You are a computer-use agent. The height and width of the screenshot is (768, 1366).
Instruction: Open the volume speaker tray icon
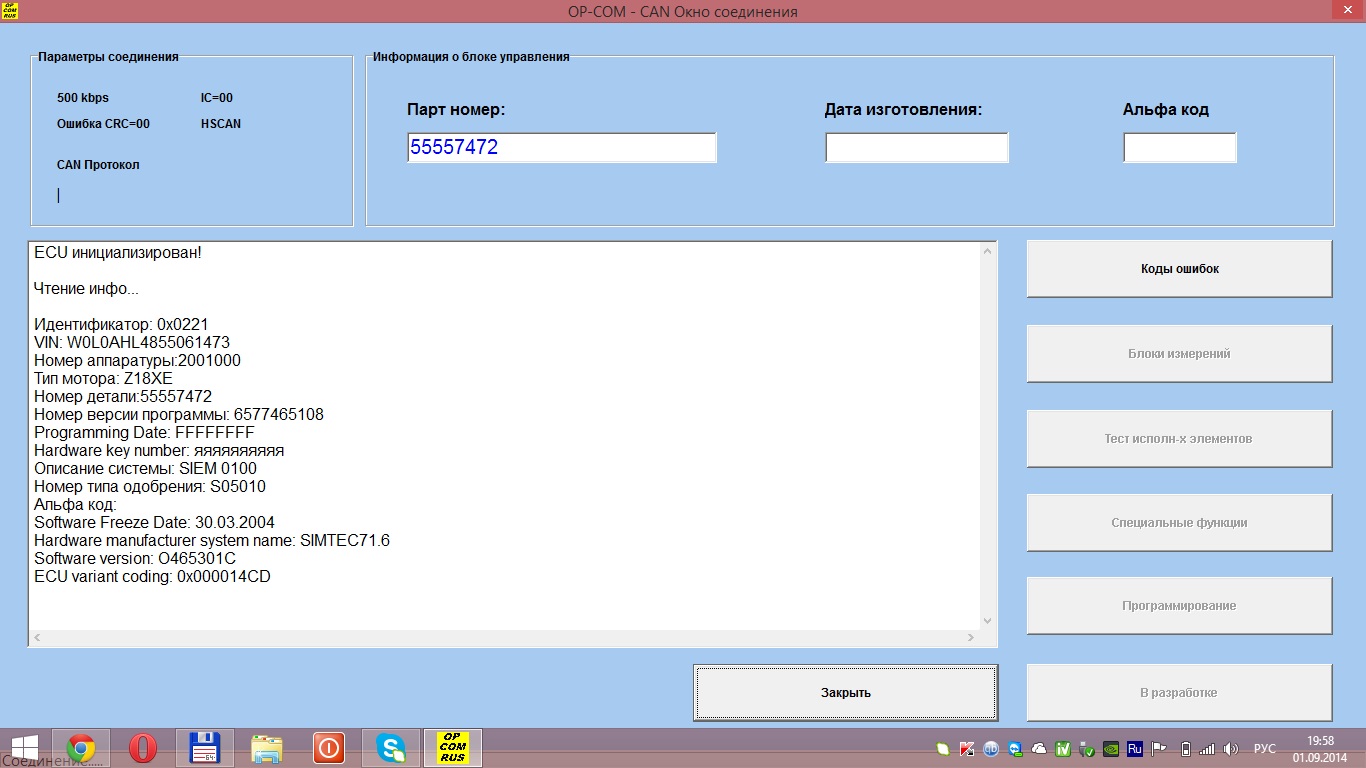[1231, 748]
